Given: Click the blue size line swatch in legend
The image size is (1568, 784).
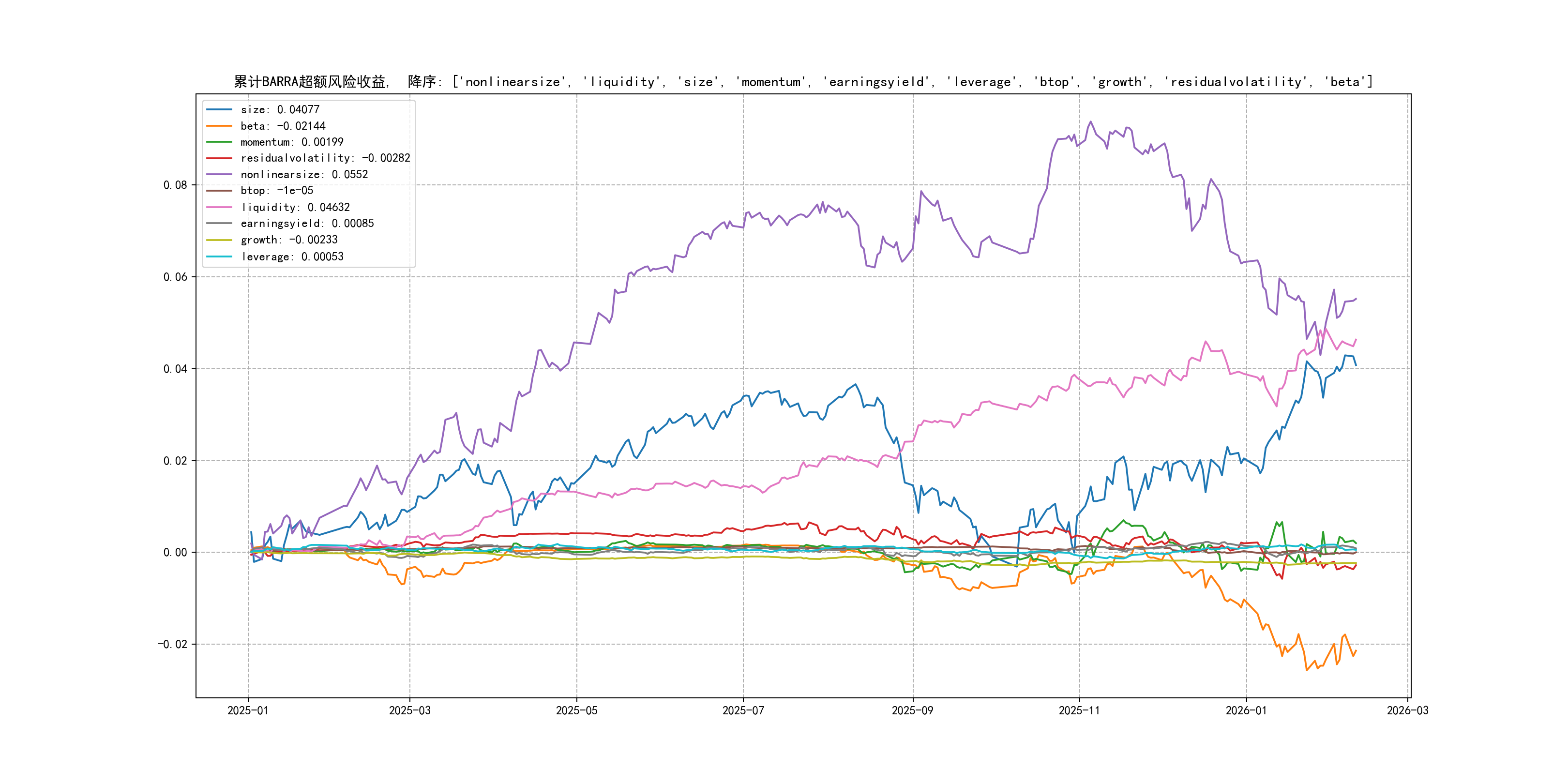Looking at the screenshot, I should coord(219,109).
